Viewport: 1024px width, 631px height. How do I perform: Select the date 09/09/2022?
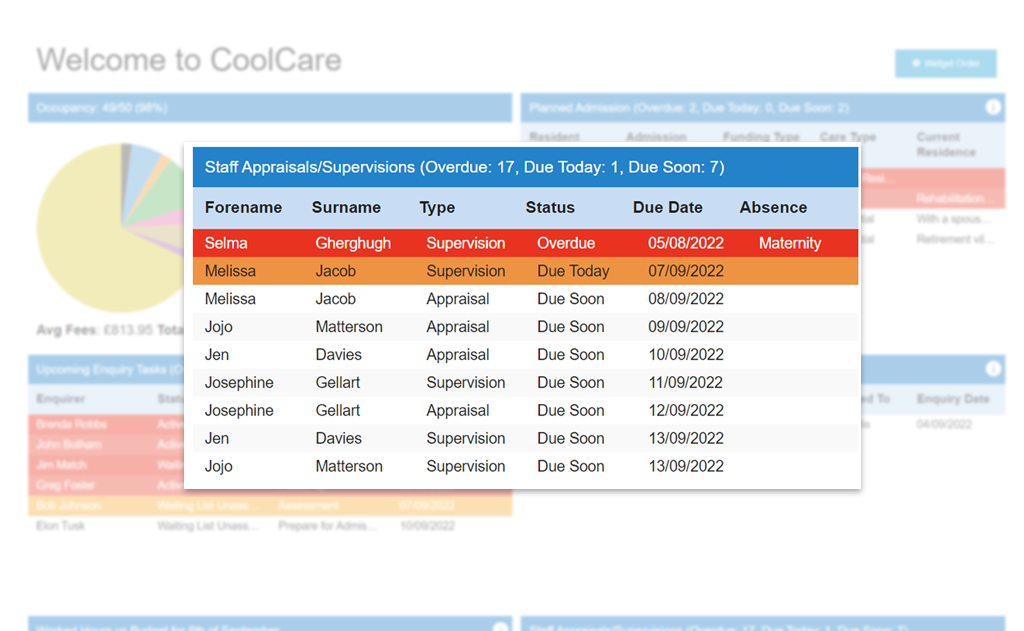click(x=686, y=327)
